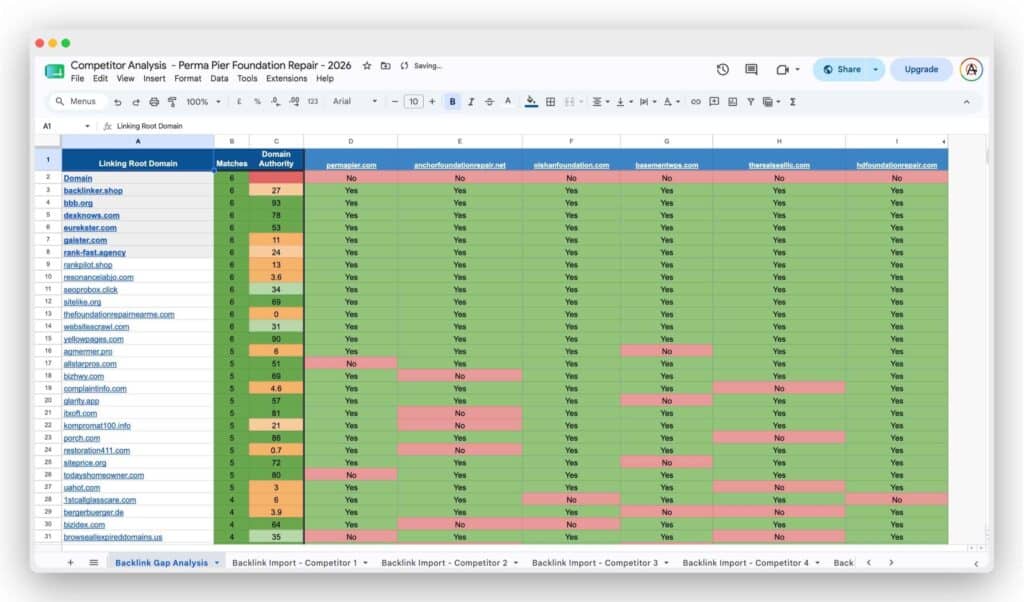Increase decimal places
Screen dimensions: 1024x602
[294, 102]
